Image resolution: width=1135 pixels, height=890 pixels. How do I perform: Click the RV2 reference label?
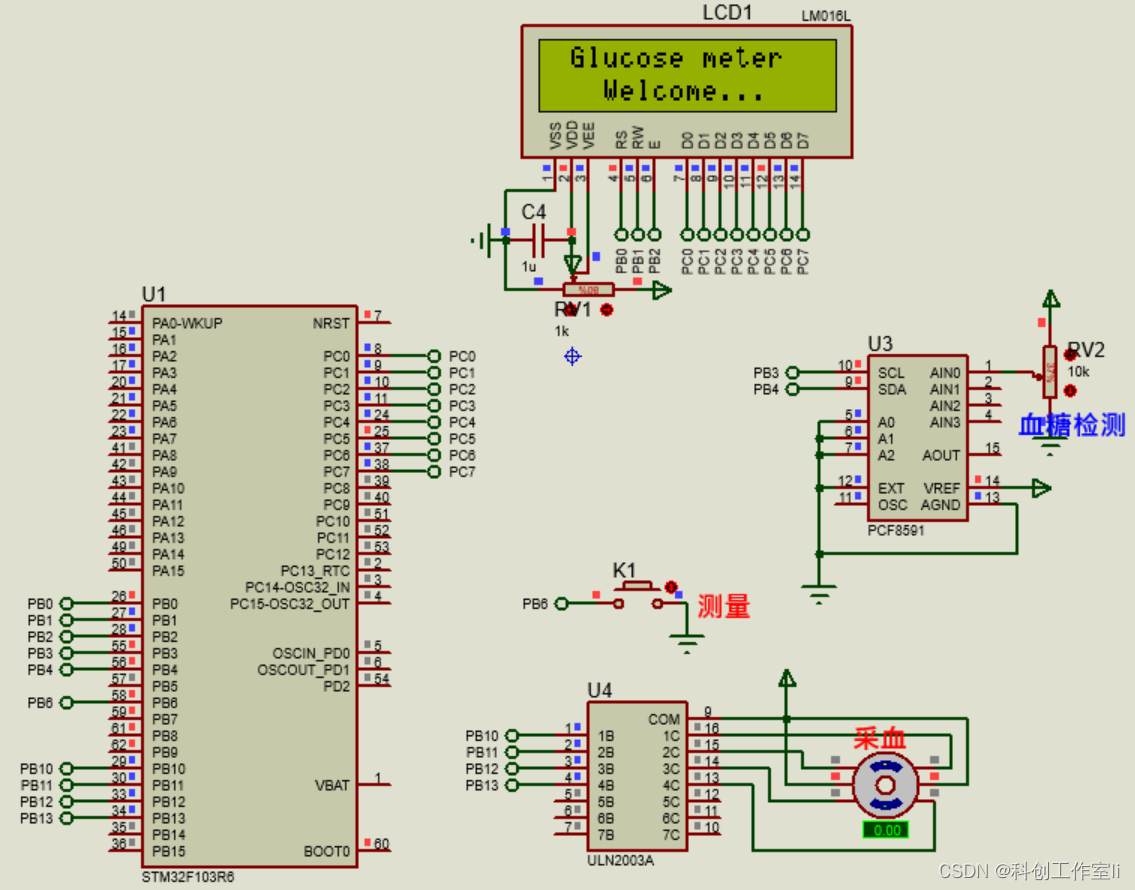point(1086,350)
